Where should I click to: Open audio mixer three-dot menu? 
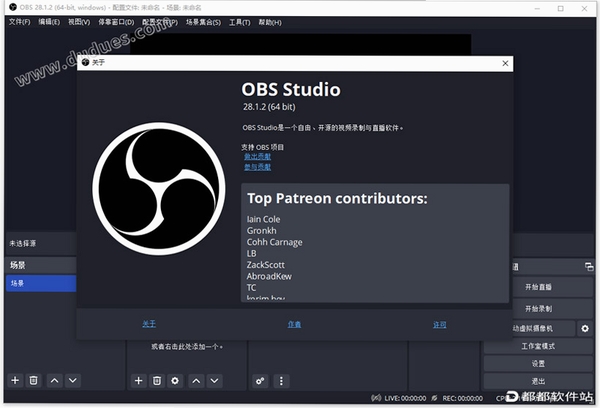(281, 381)
